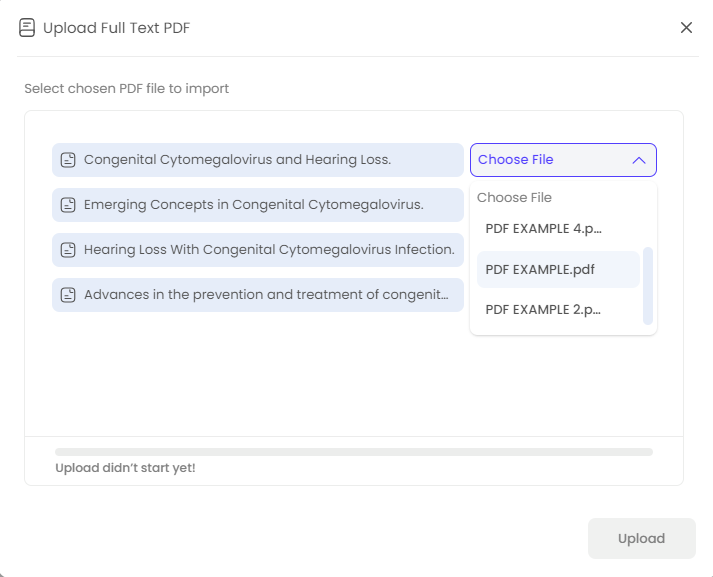Click the document icon beside Upload Full Text PDF title

(x=27, y=28)
